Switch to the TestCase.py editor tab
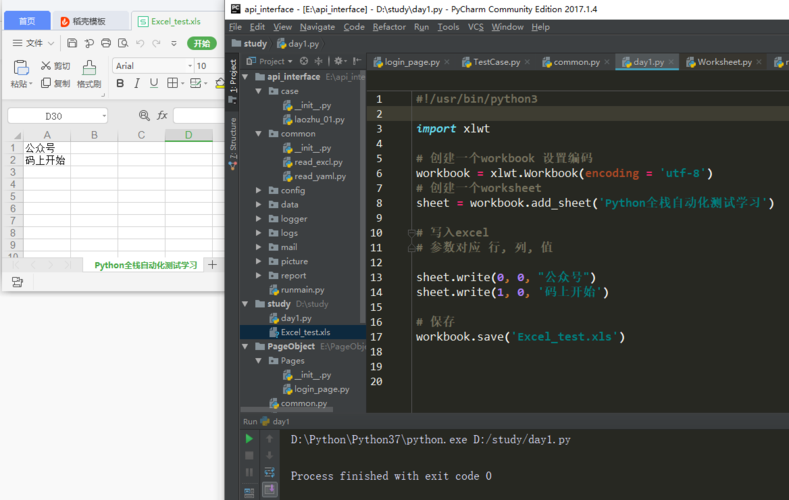 496,62
